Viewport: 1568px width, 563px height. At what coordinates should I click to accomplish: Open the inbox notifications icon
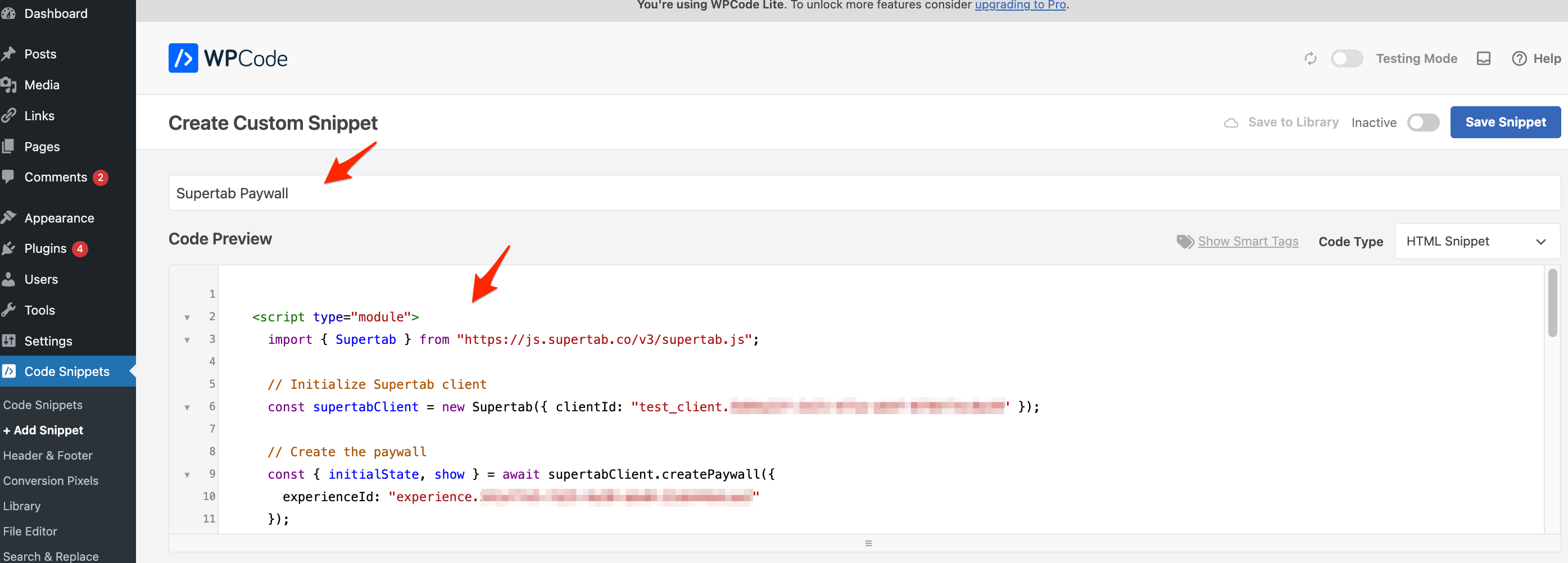pyautogui.click(x=1483, y=58)
